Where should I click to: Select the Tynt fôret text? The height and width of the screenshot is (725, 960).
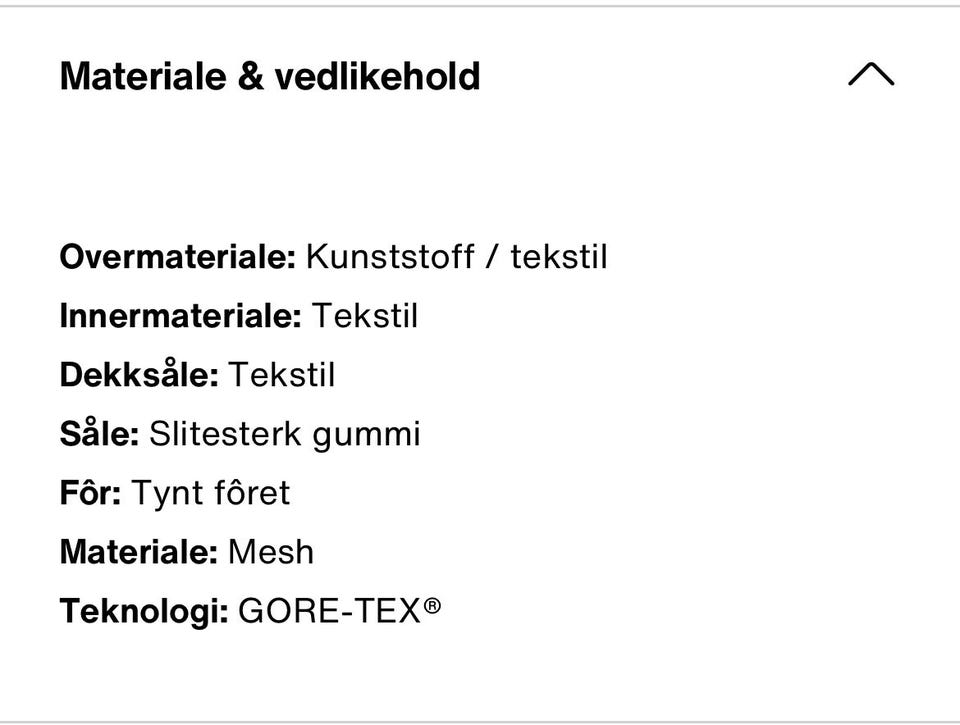(214, 492)
